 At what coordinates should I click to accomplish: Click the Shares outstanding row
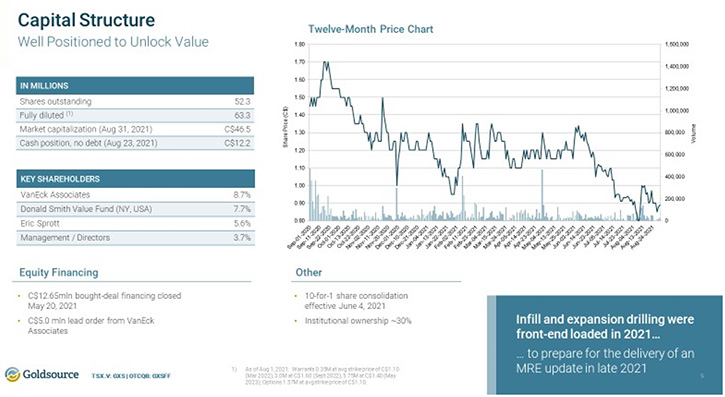click(135, 102)
